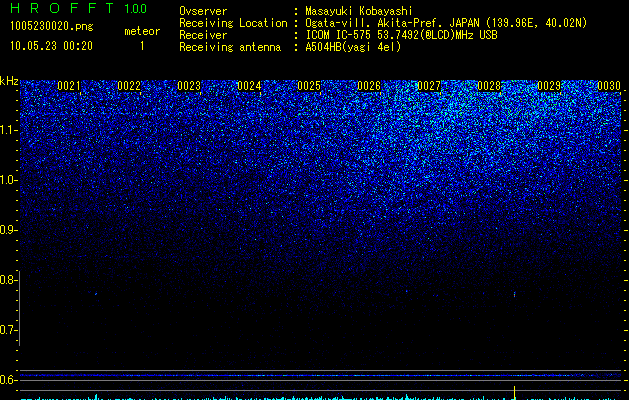Select the file name 1005230020.png
This screenshot has width=629, height=400.
pos(52,26)
